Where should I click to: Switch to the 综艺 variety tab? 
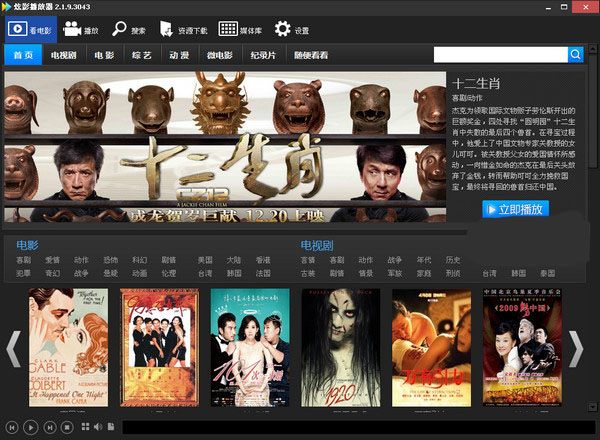coord(142,55)
